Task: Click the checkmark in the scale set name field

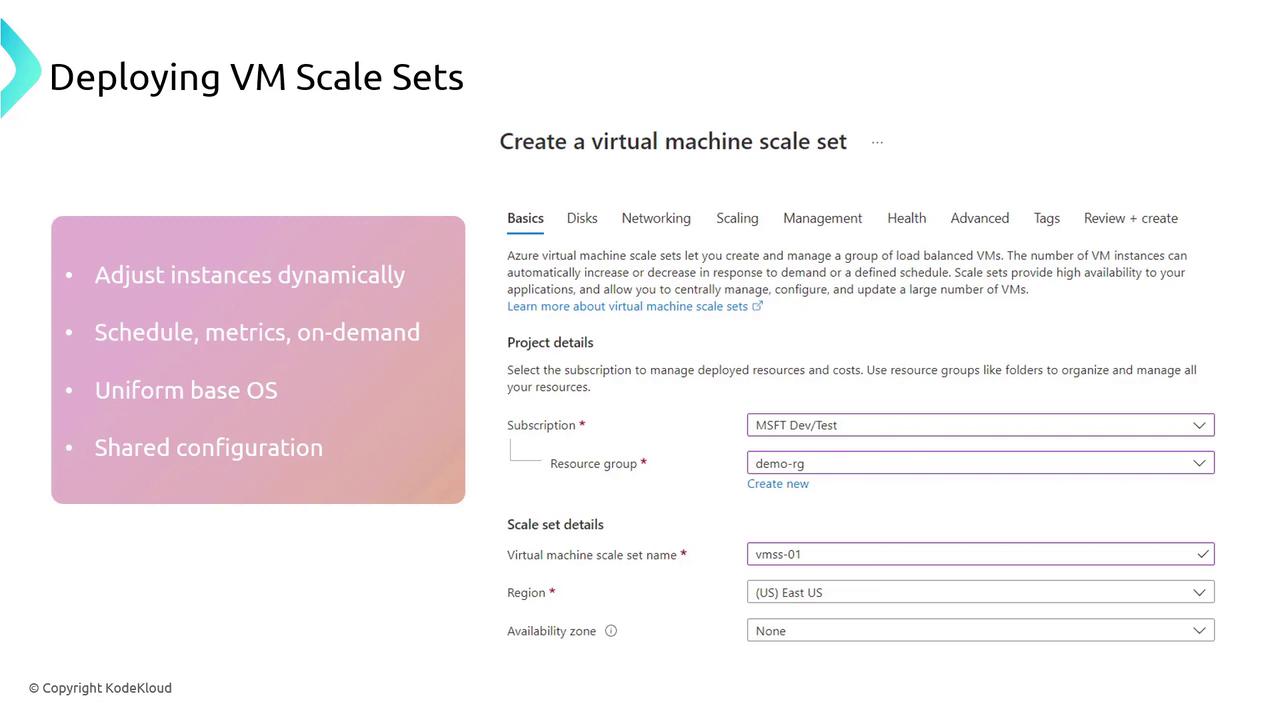Action: [1202, 554]
